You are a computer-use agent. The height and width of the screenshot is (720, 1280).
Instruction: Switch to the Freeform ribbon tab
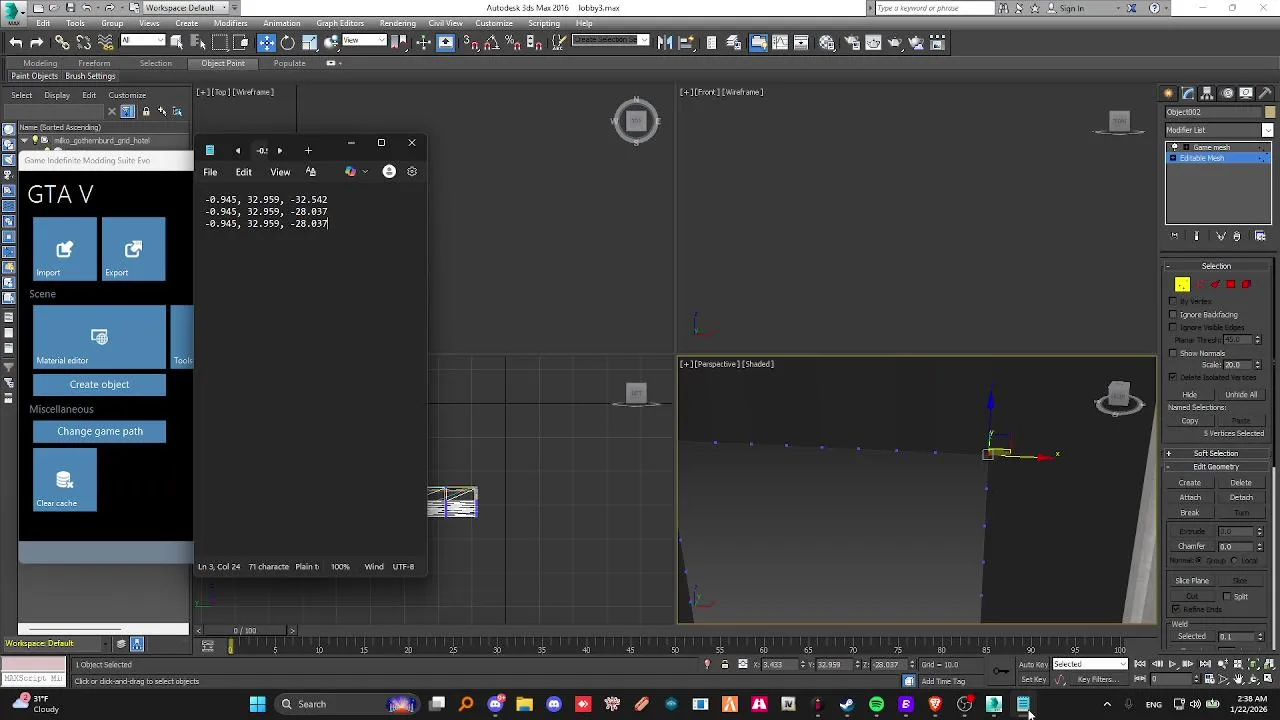(x=94, y=63)
